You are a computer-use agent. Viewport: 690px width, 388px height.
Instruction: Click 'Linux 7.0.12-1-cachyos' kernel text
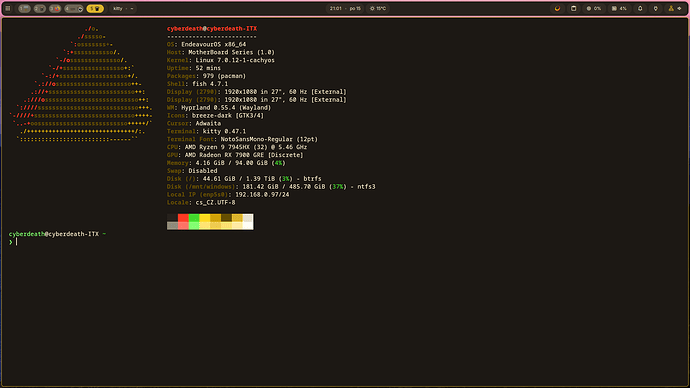click(235, 60)
